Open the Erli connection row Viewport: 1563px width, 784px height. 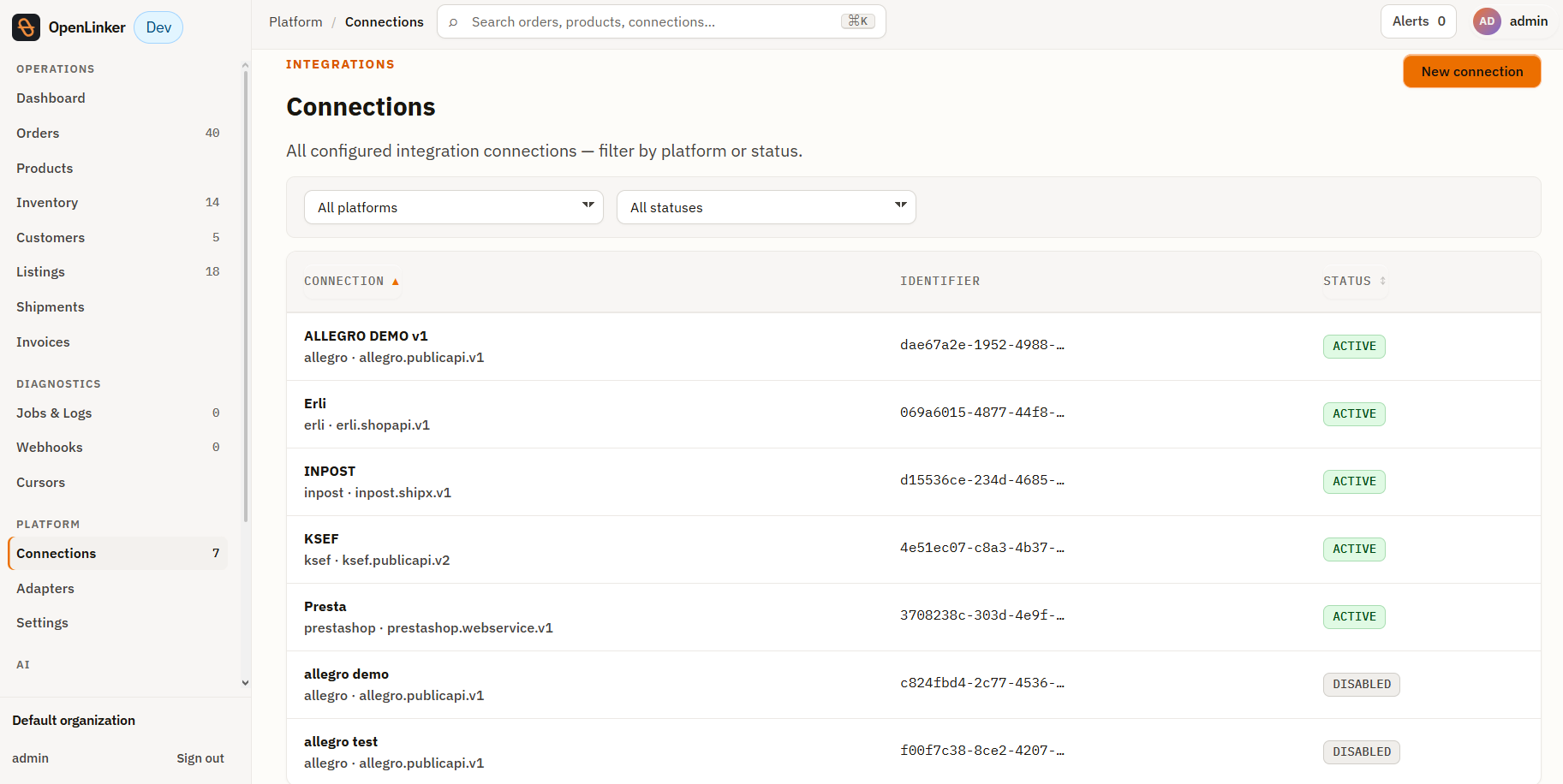pos(914,414)
